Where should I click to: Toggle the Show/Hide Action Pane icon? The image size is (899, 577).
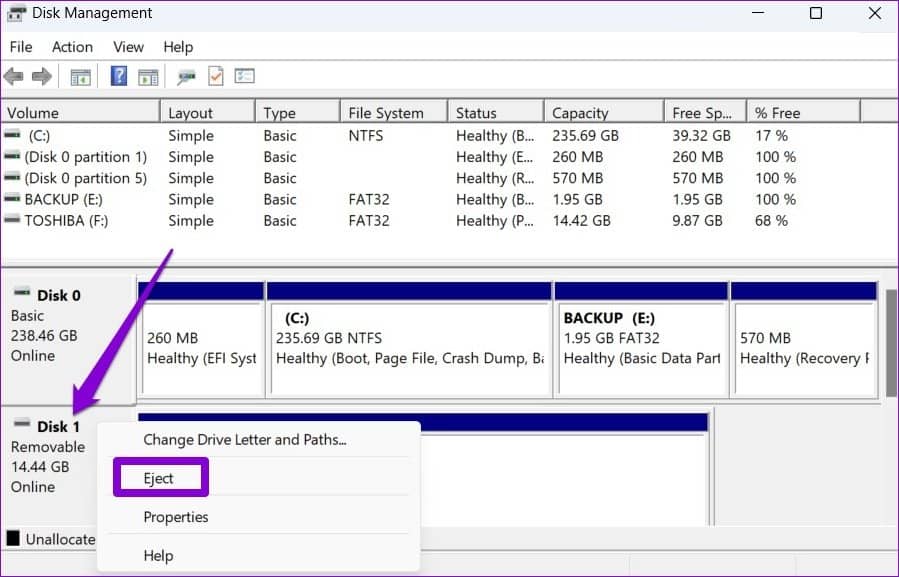[x=148, y=76]
